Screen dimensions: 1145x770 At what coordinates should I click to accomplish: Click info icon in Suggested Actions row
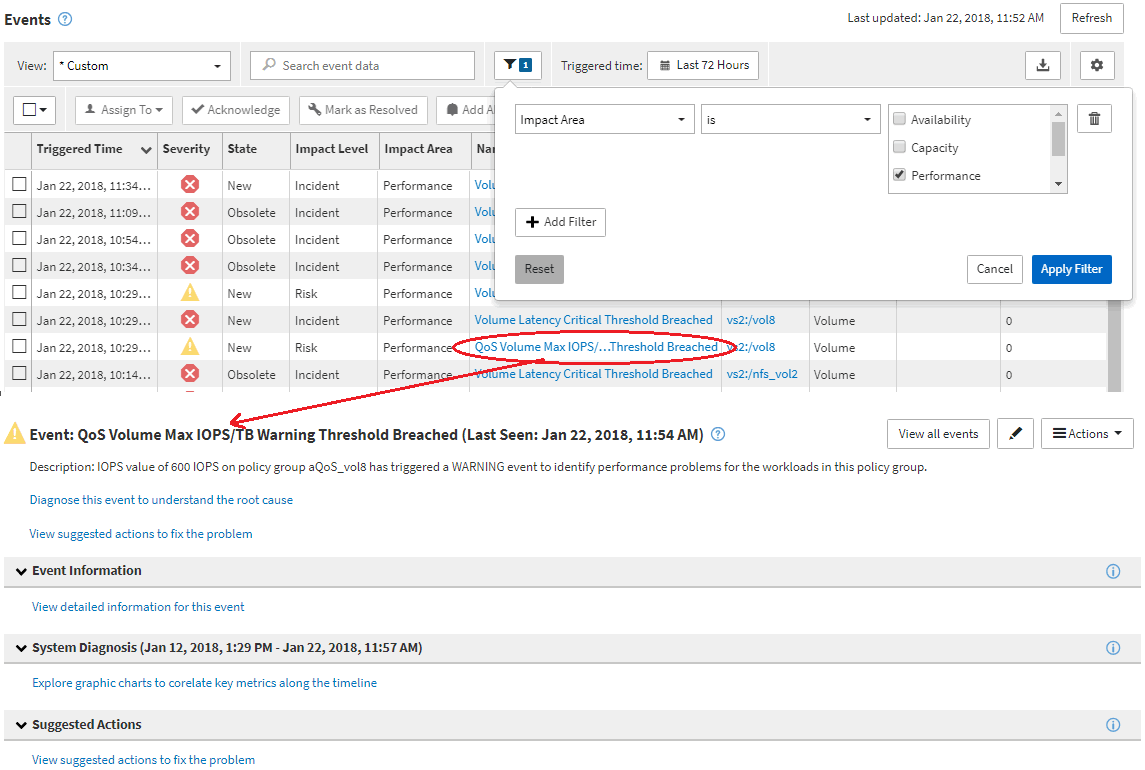1113,725
